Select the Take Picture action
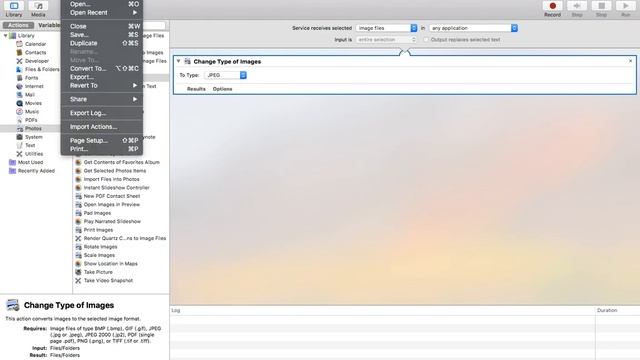 click(98, 272)
